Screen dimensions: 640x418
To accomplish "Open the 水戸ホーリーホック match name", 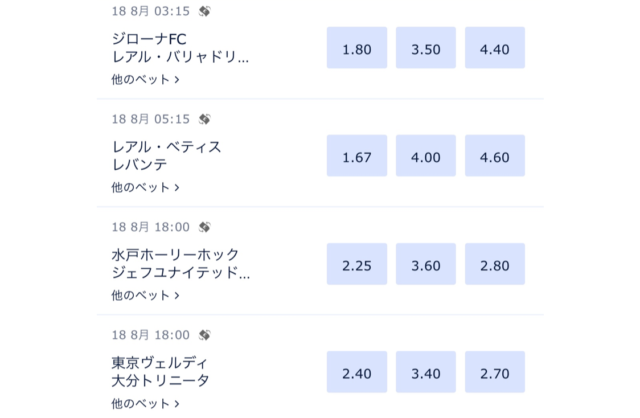I will click(x=180, y=264).
